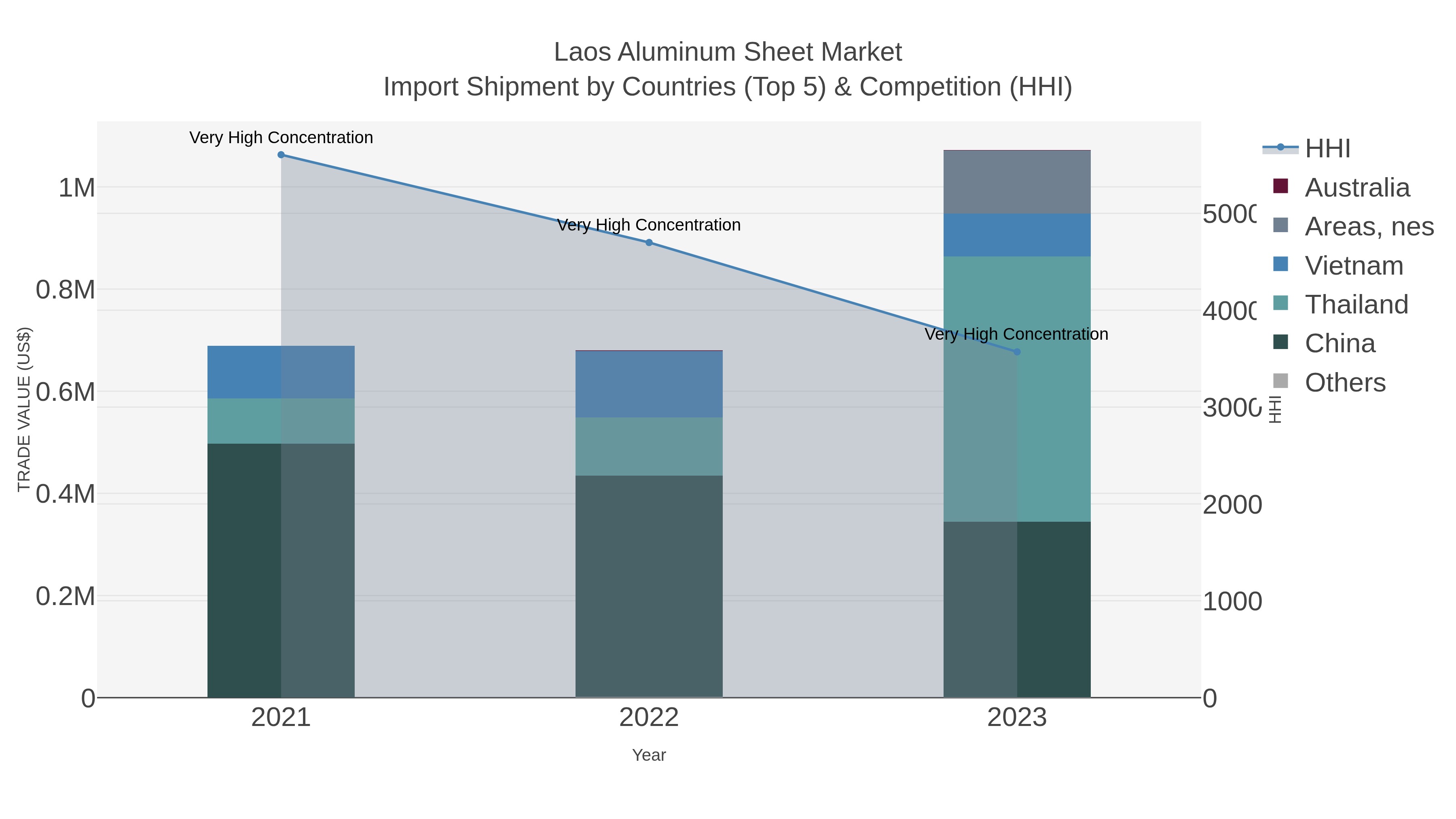The image size is (1456, 819).
Task: Click the 2000 tick on HHI axis
Action: tap(1232, 505)
